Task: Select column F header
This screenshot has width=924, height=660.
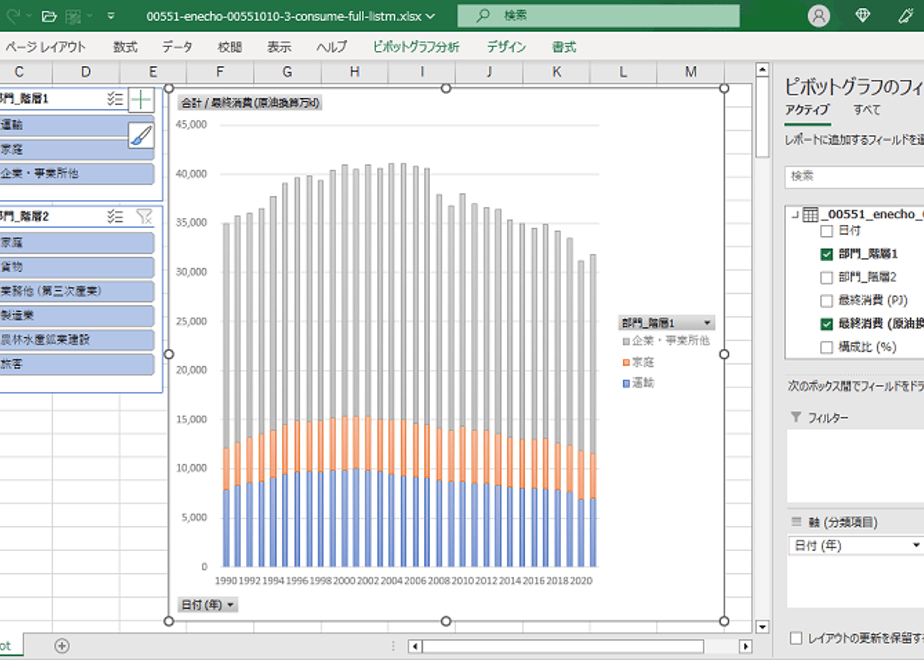Action: click(220, 72)
